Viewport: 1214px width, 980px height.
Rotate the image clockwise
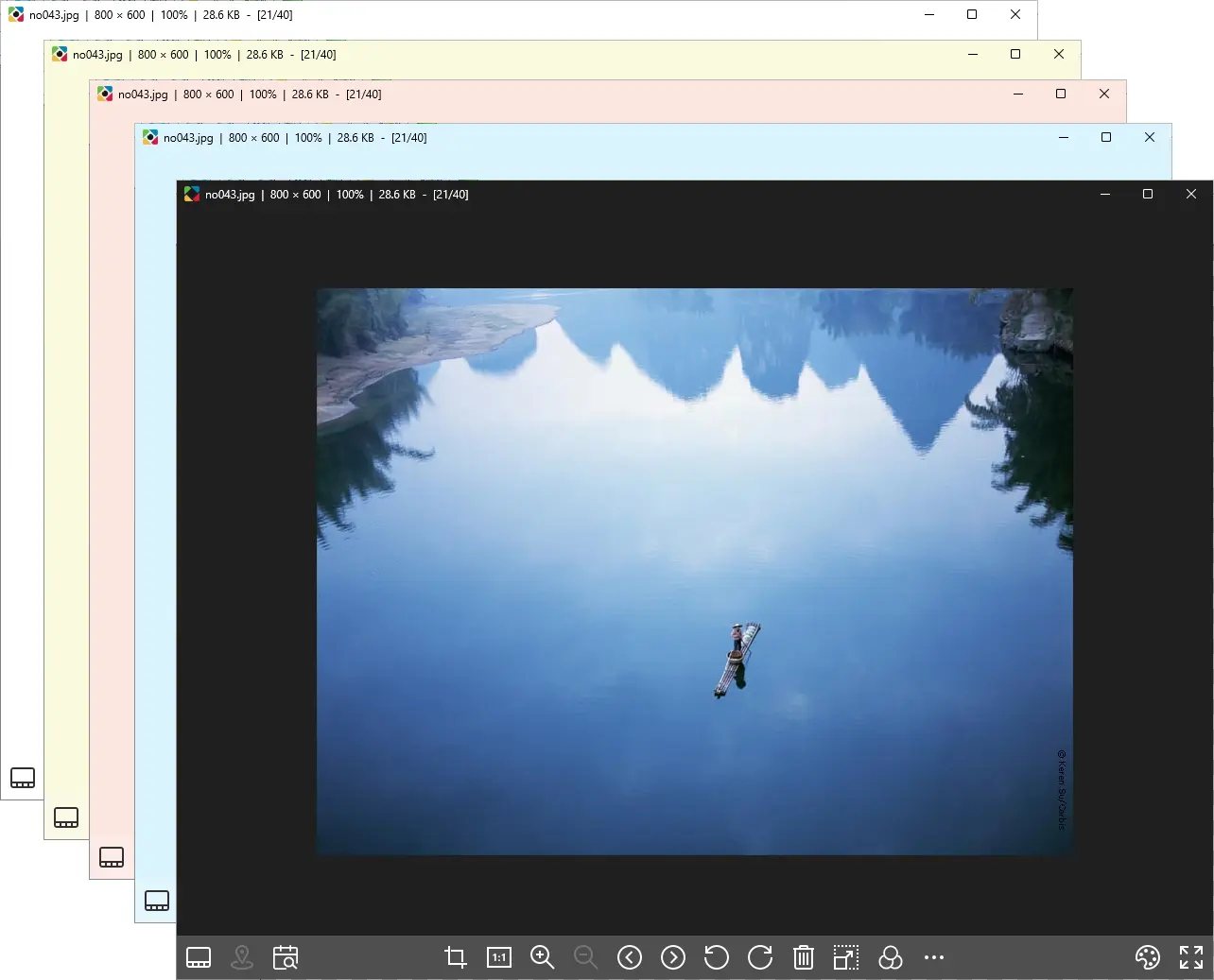pos(760,957)
